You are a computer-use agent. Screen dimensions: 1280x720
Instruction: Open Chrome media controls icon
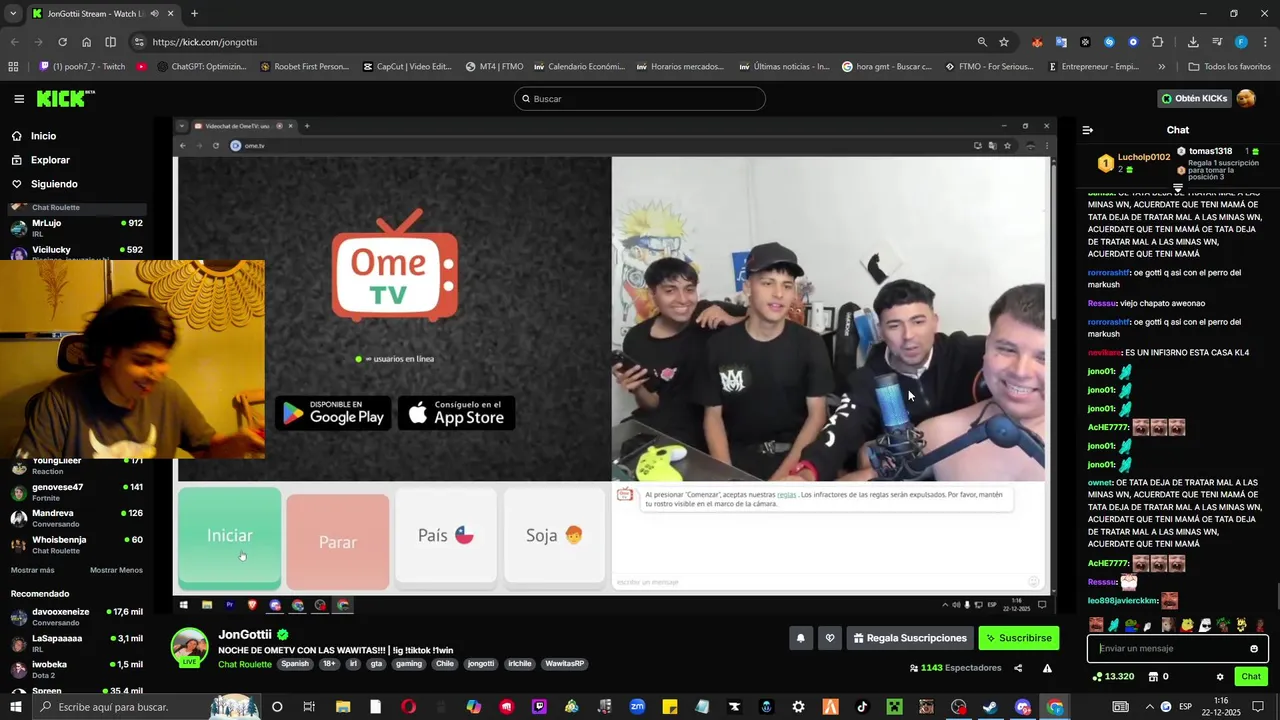coord(1217,42)
